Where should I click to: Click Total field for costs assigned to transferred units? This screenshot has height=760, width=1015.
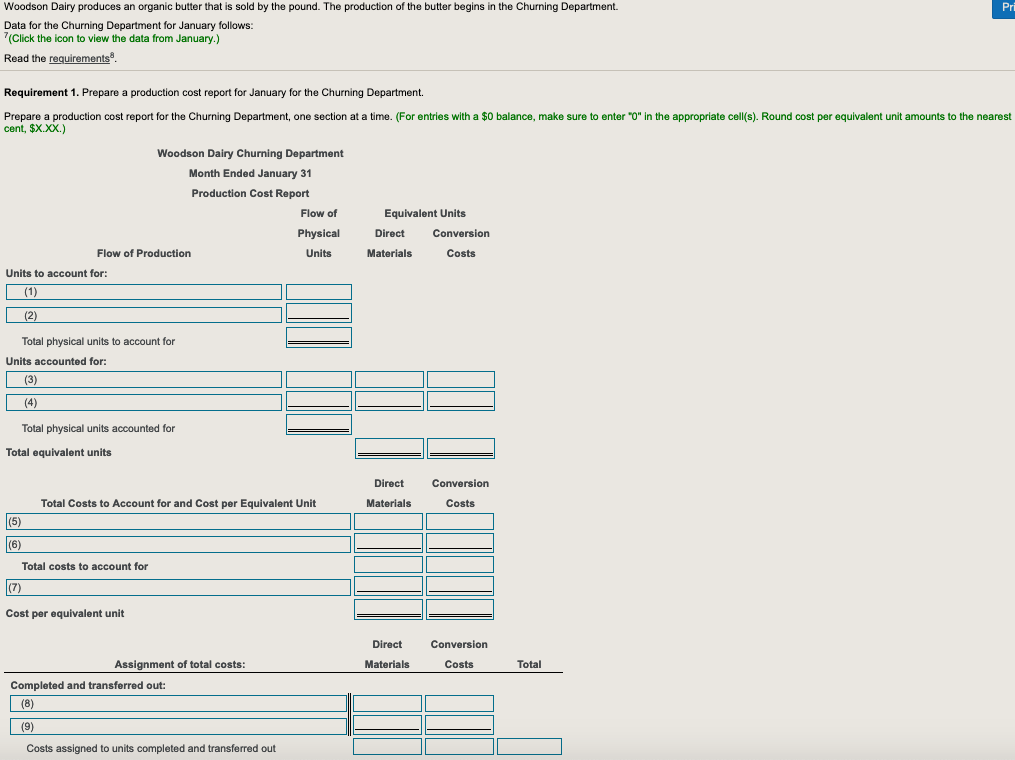coord(529,746)
